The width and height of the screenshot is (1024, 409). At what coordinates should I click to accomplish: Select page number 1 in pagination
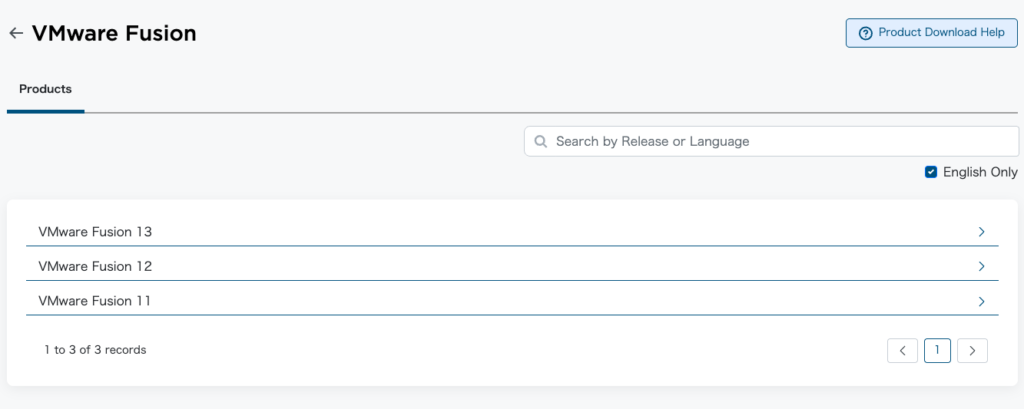click(937, 350)
